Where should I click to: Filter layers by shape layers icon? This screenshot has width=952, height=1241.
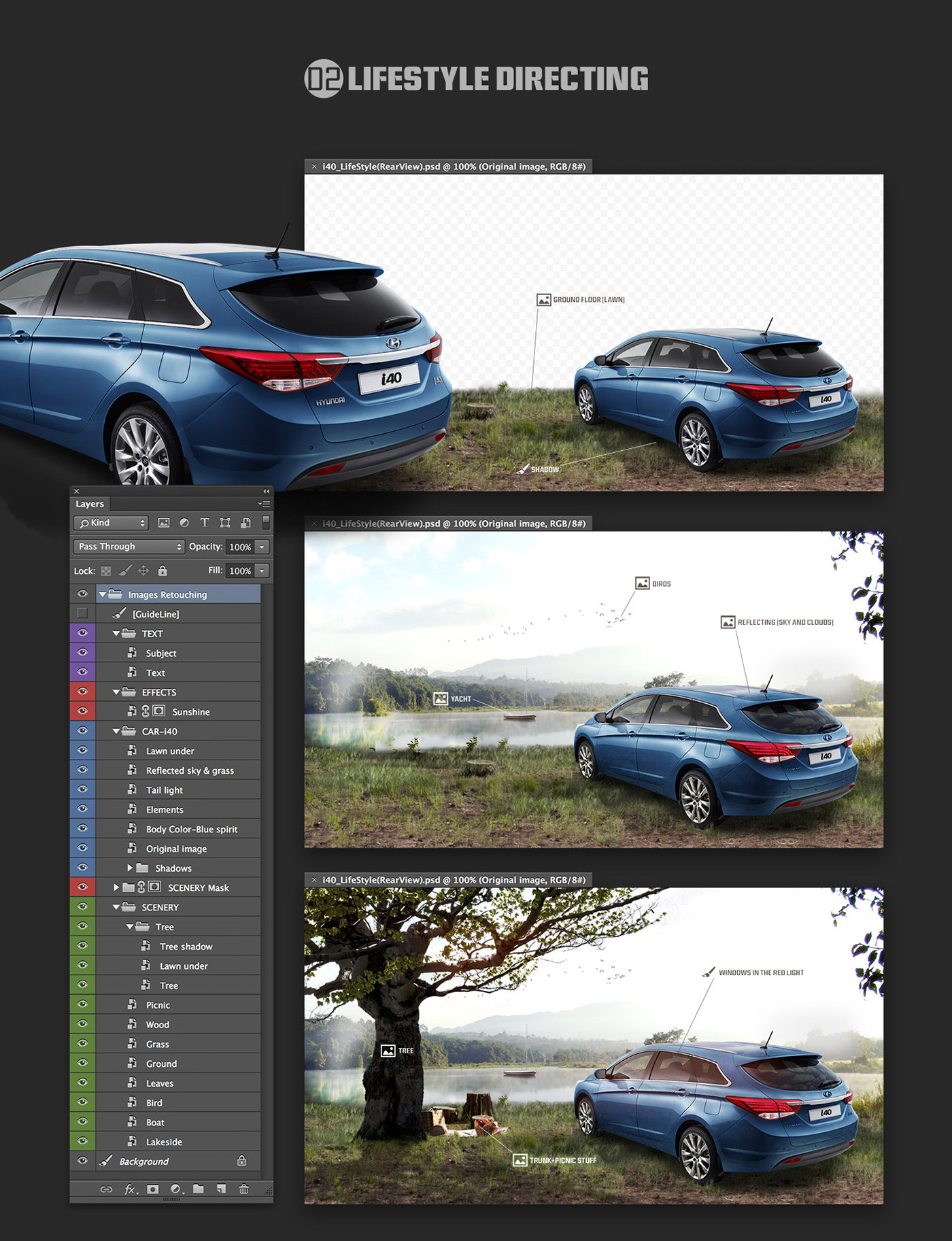(x=225, y=523)
